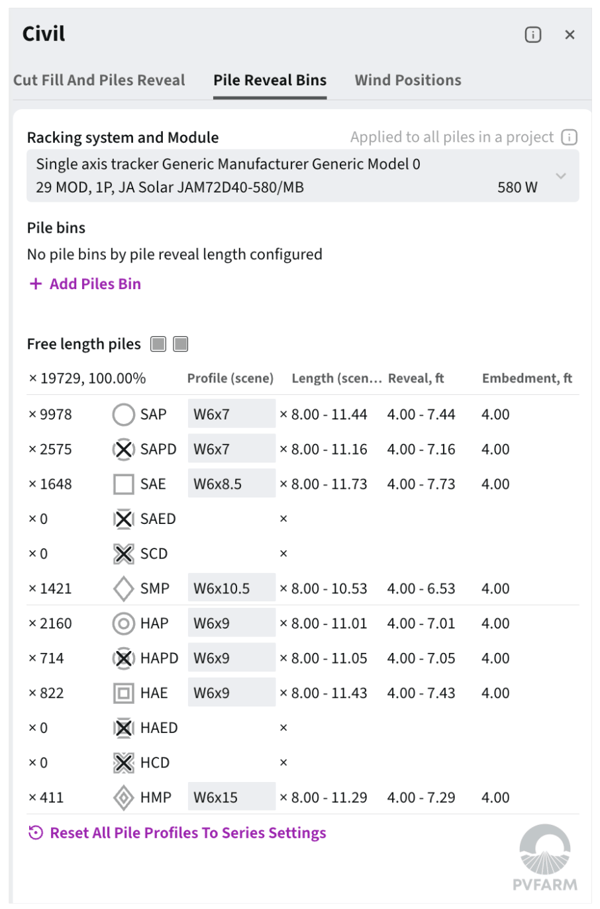Open the SAP profile W6x7 selector

(231, 415)
